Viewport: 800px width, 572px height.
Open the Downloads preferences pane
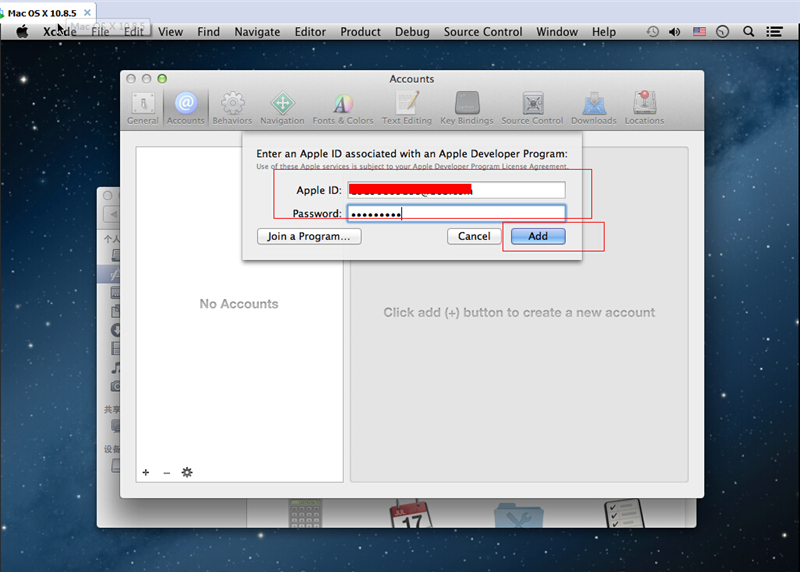[x=593, y=108]
